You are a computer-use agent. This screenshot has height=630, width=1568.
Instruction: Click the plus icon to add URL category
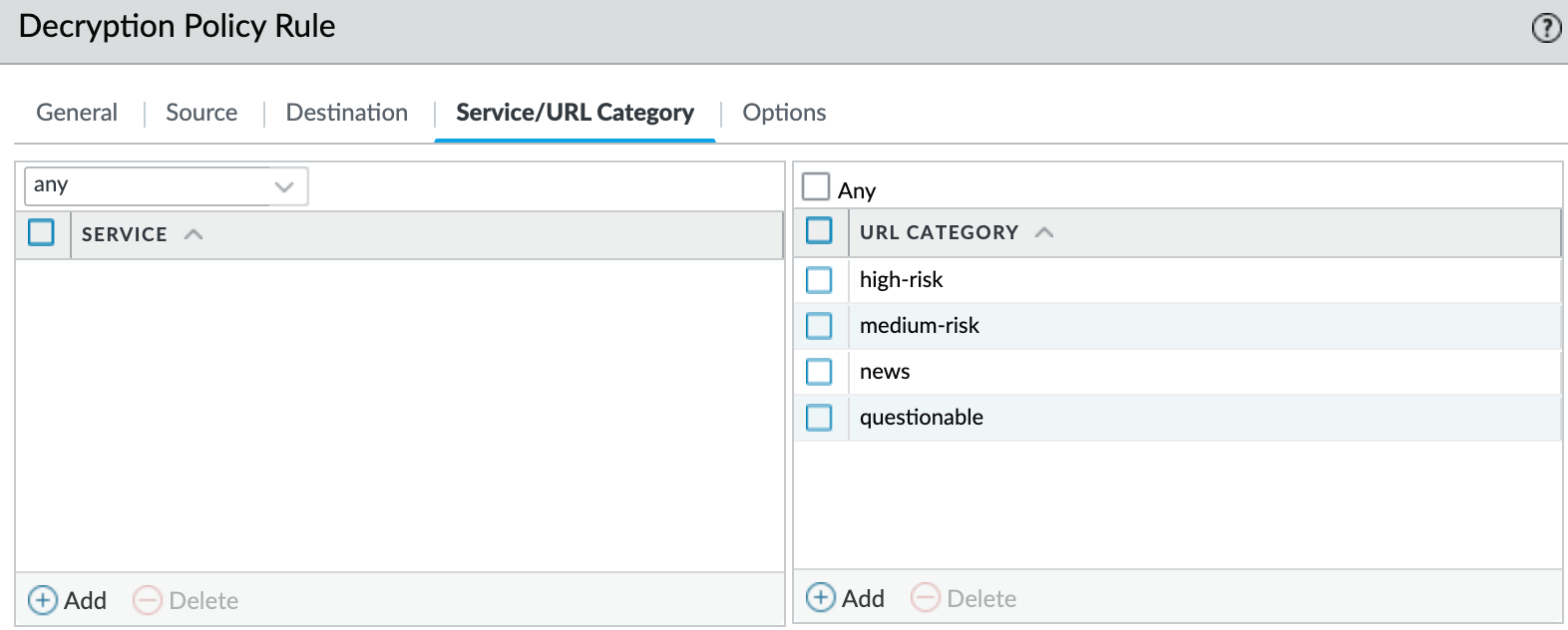821,598
